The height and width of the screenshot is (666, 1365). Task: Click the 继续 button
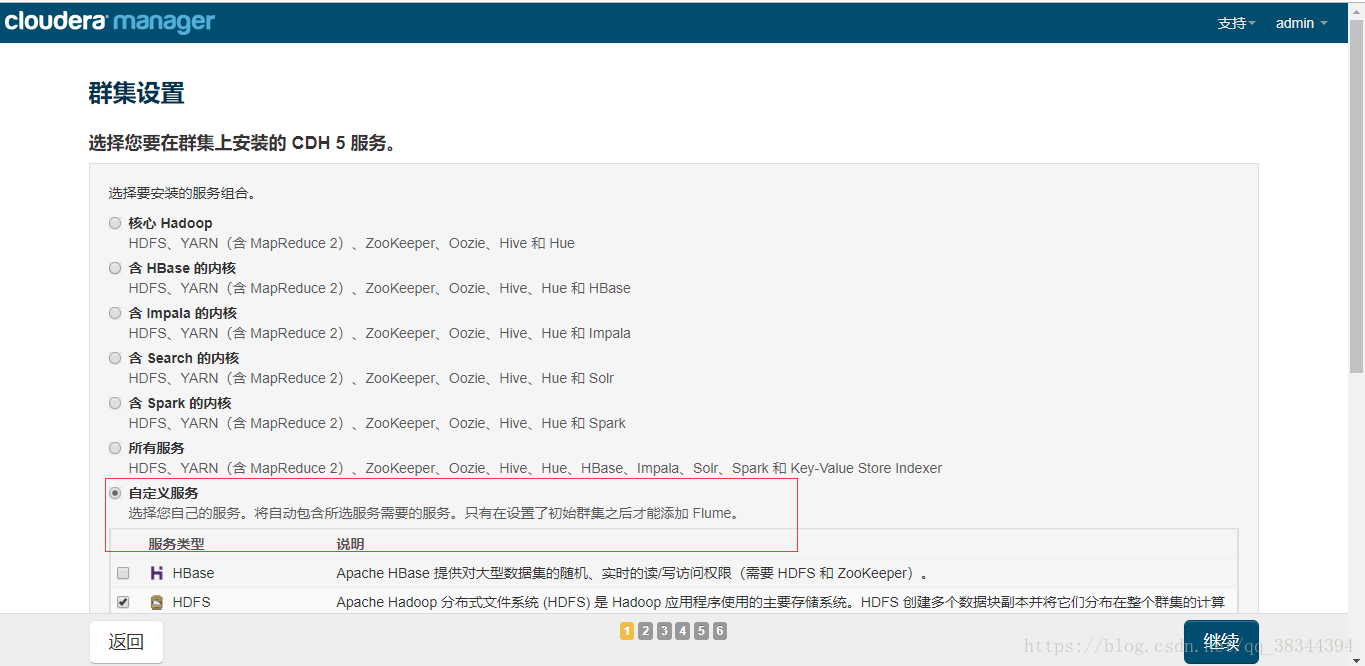(1221, 642)
